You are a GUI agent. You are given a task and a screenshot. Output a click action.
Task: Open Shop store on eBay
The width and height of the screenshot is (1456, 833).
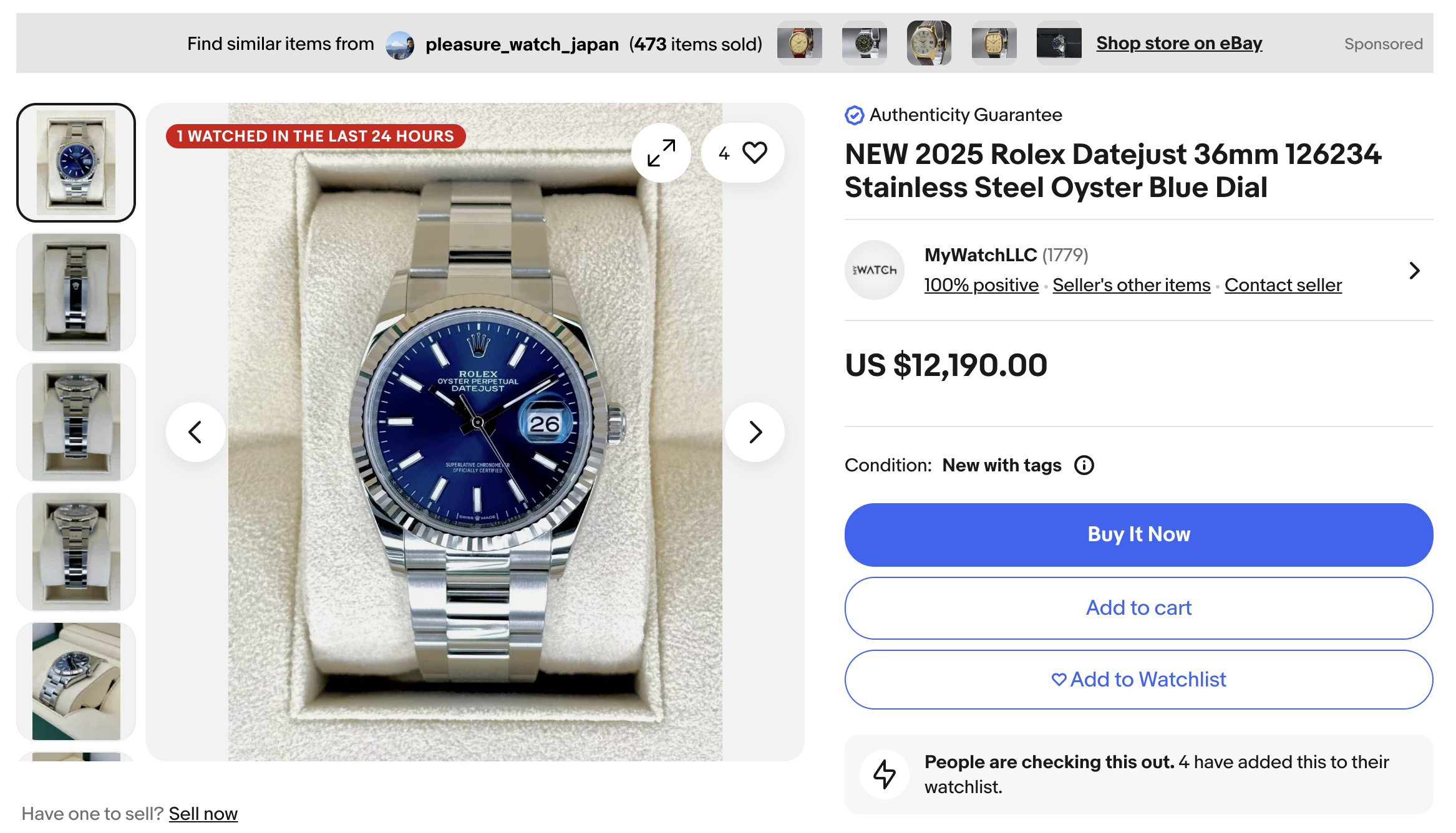[1179, 43]
